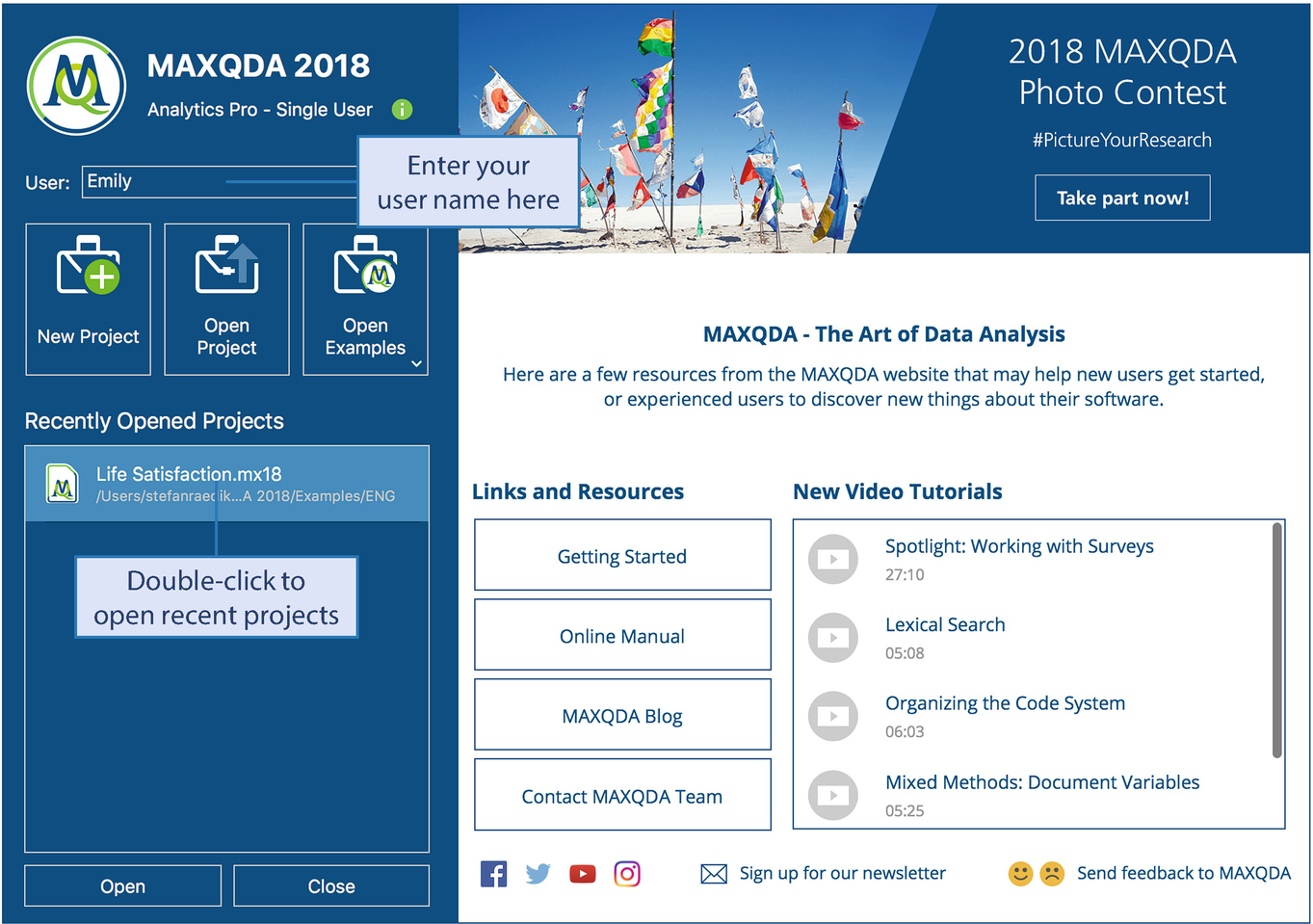
Task: Click the Open button below recent projects
Action: (123, 885)
